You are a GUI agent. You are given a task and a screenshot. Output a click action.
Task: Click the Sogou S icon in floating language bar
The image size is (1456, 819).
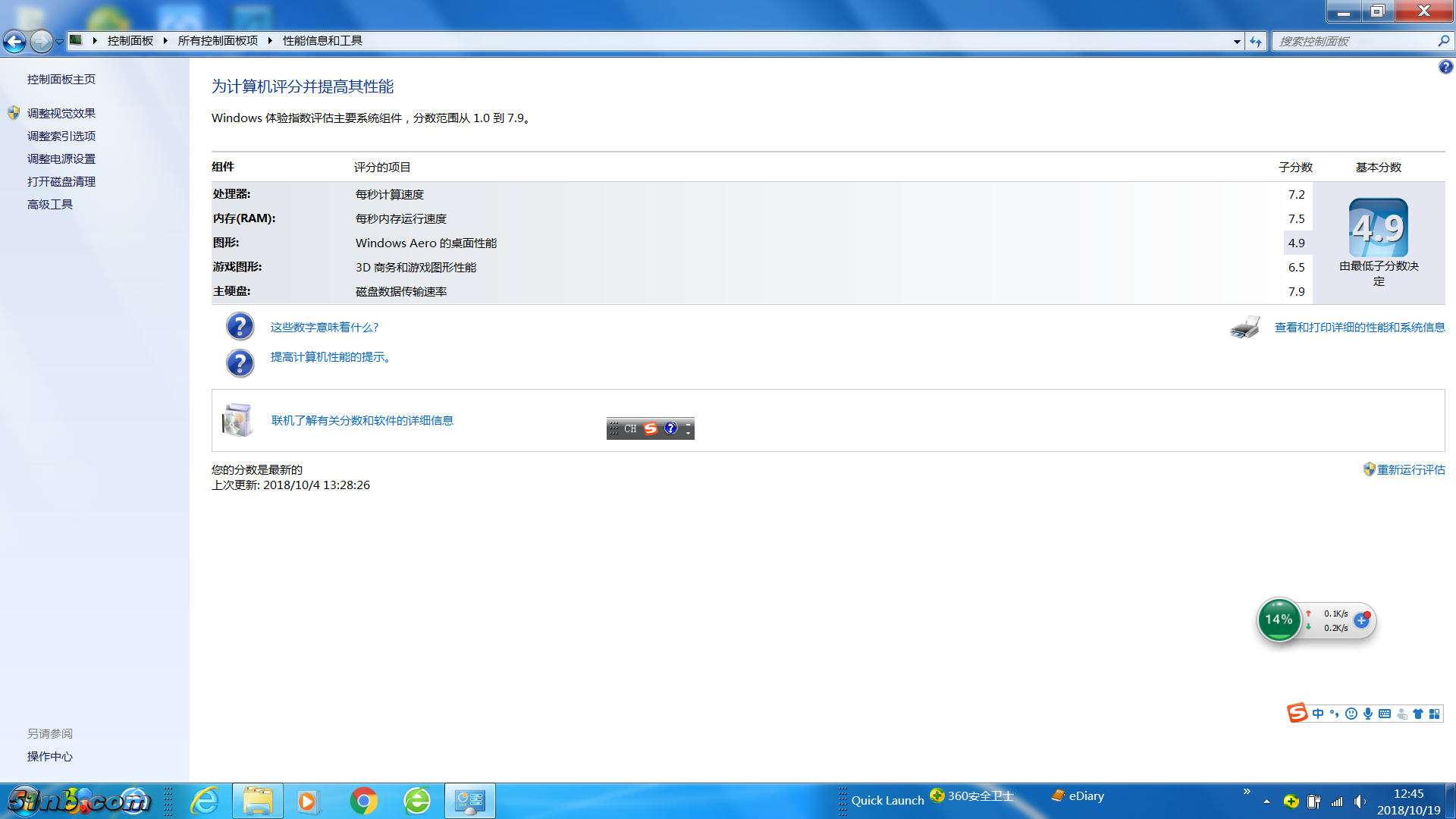click(x=651, y=428)
